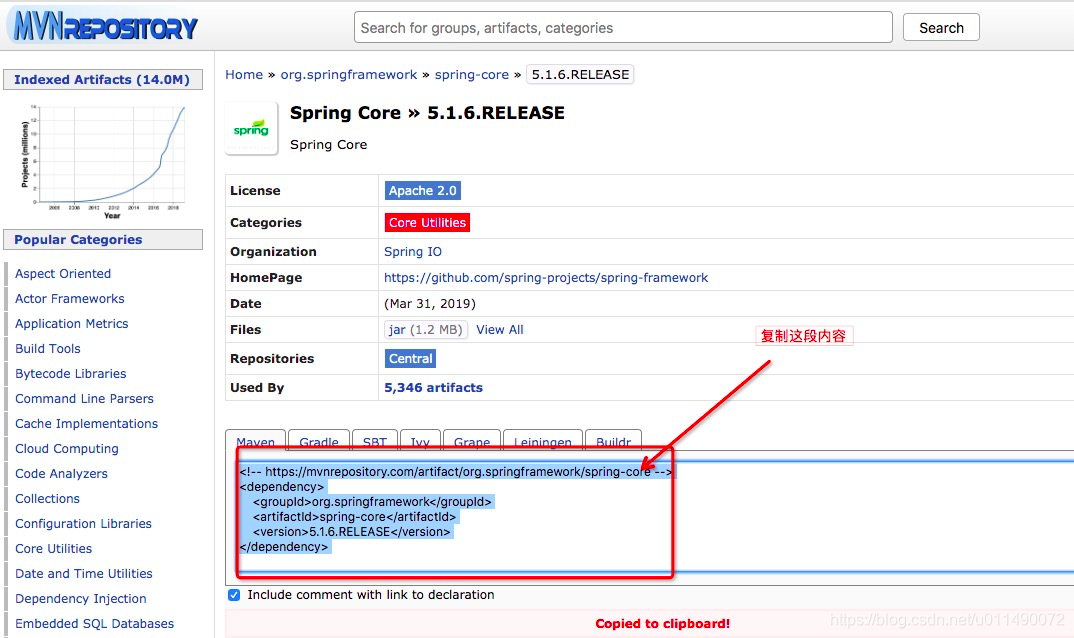Toggle Include comment with link to declaration
1074x638 pixels.
click(234, 595)
